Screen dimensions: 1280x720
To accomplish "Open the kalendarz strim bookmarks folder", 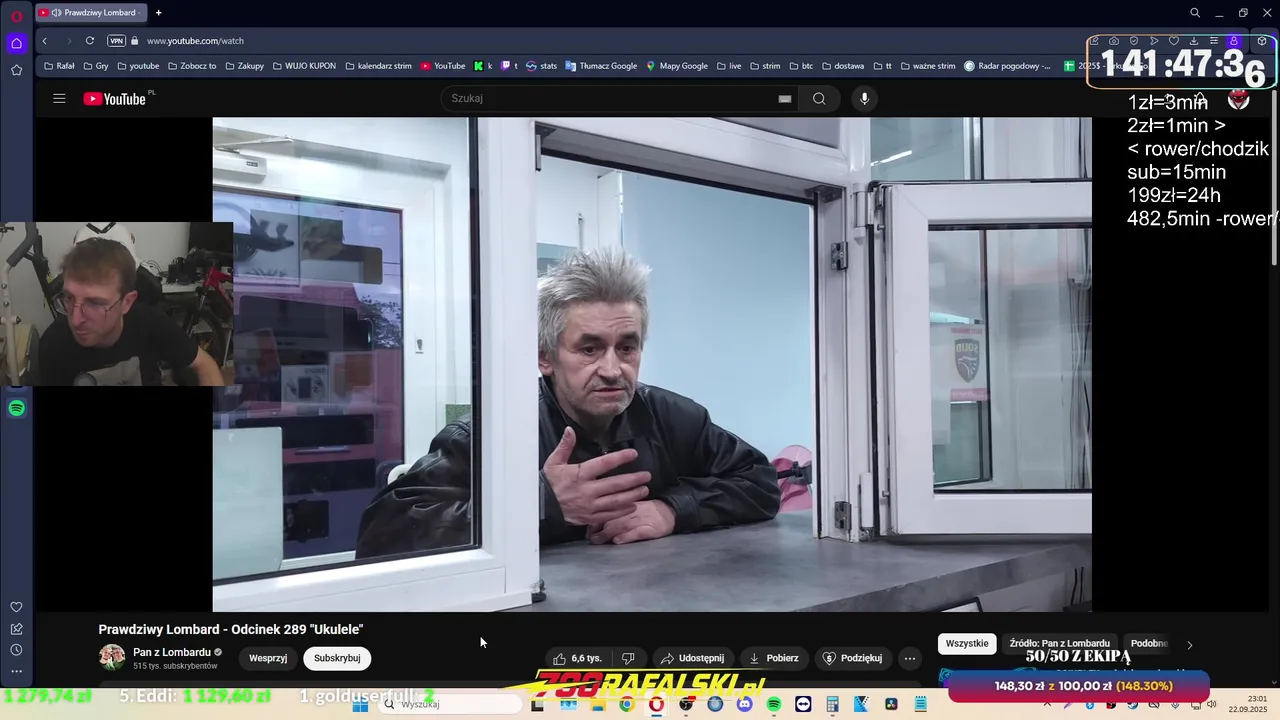I will (x=378, y=66).
